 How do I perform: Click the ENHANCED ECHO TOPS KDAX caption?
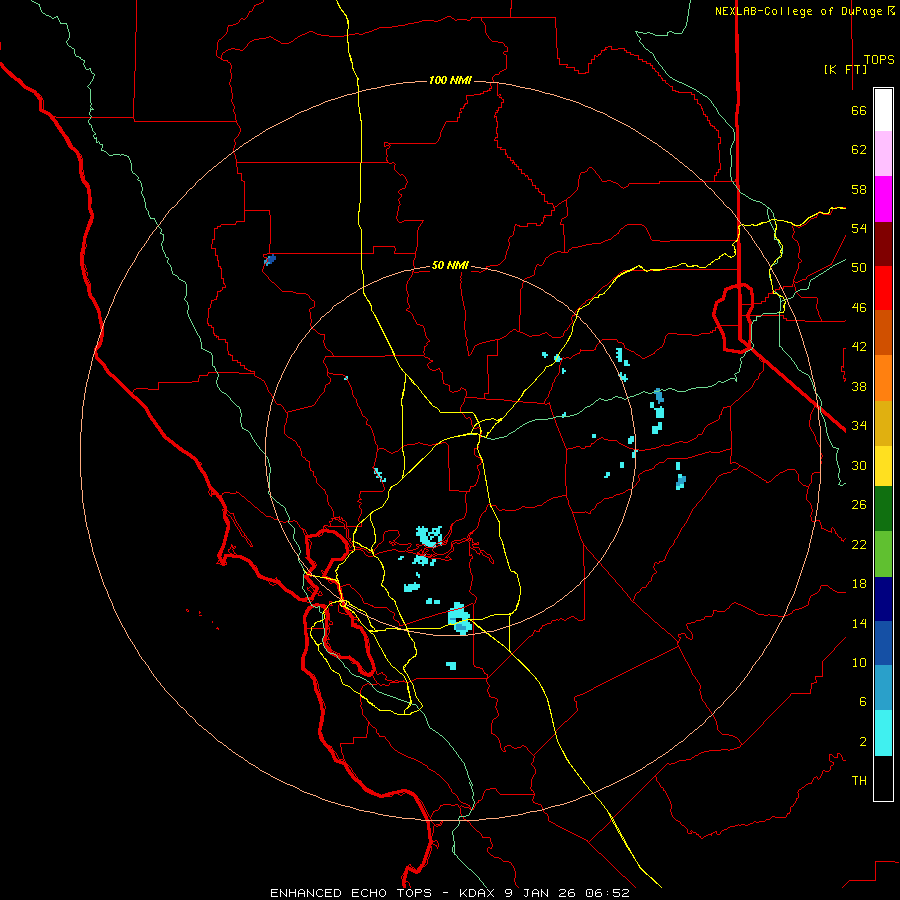[x=450, y=893]
